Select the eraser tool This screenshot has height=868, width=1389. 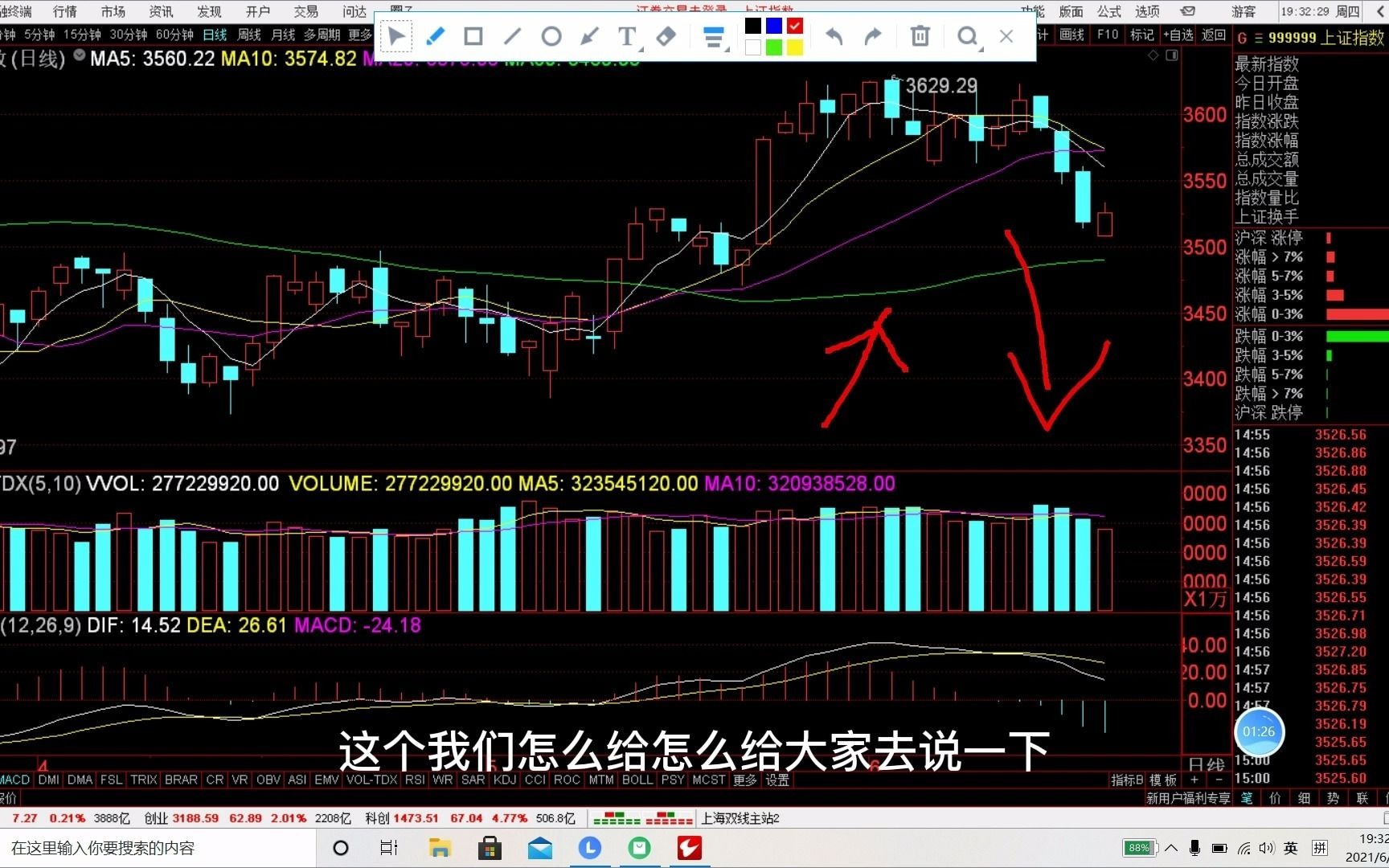[x=666, y=36]
